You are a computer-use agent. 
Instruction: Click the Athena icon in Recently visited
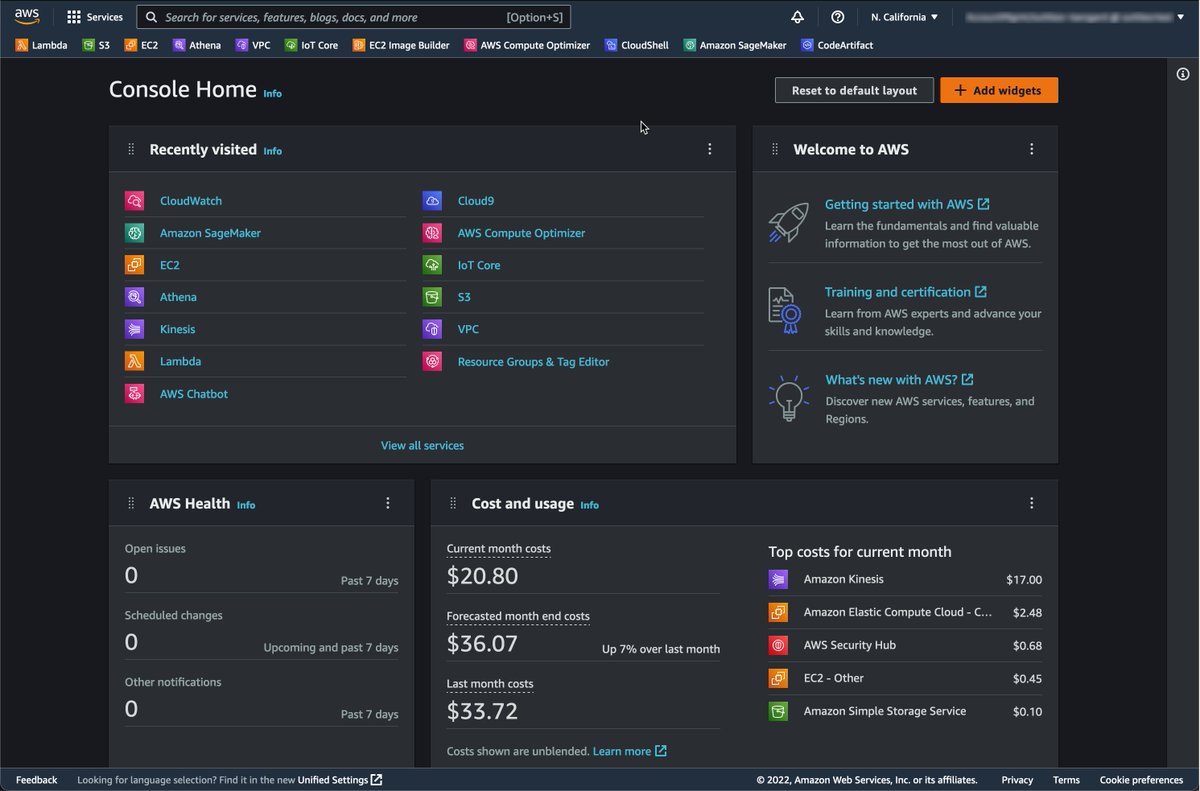point(134,297)
